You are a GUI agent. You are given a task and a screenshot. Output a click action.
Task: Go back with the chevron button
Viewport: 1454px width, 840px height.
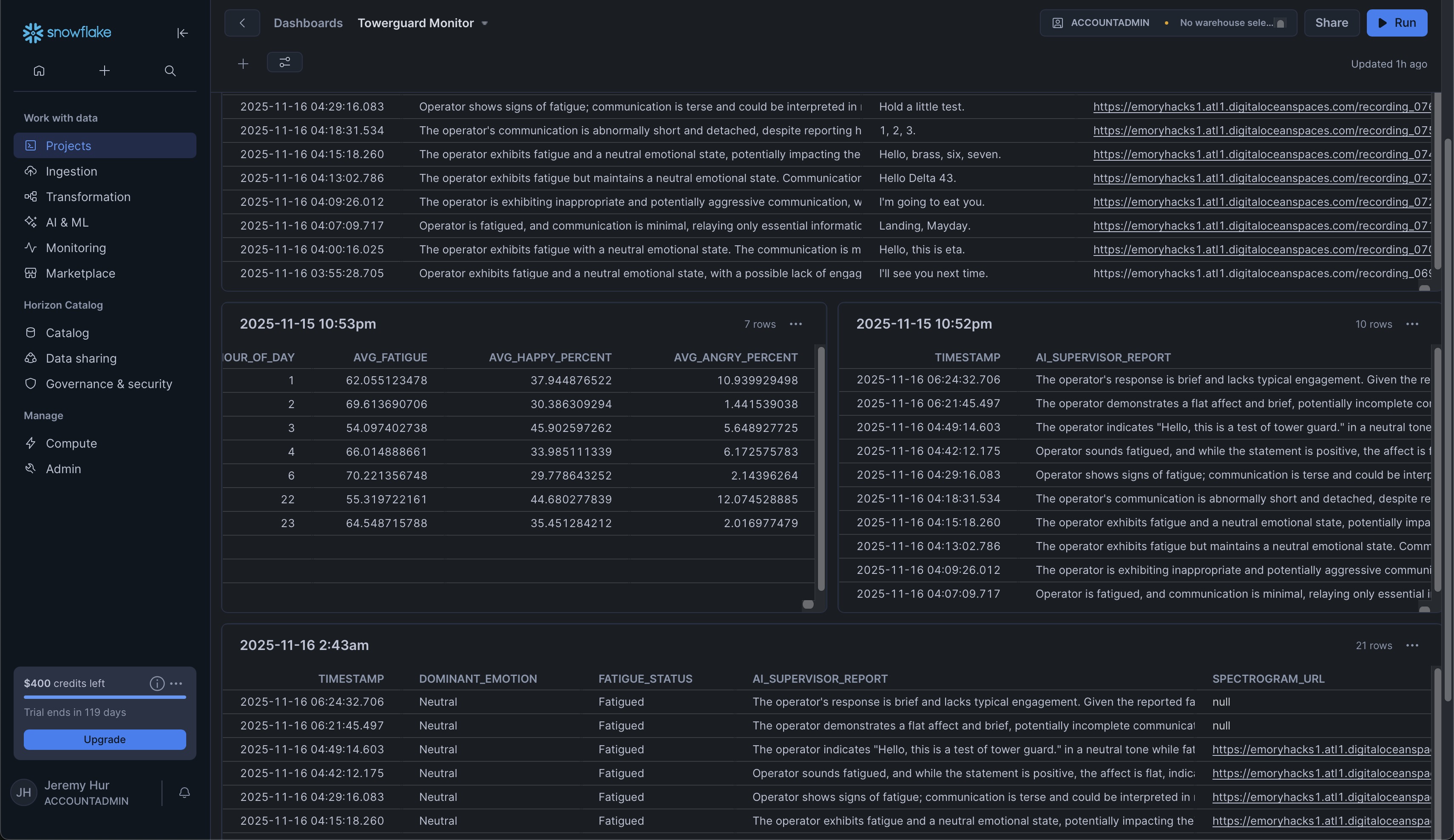tap(242, 23)
